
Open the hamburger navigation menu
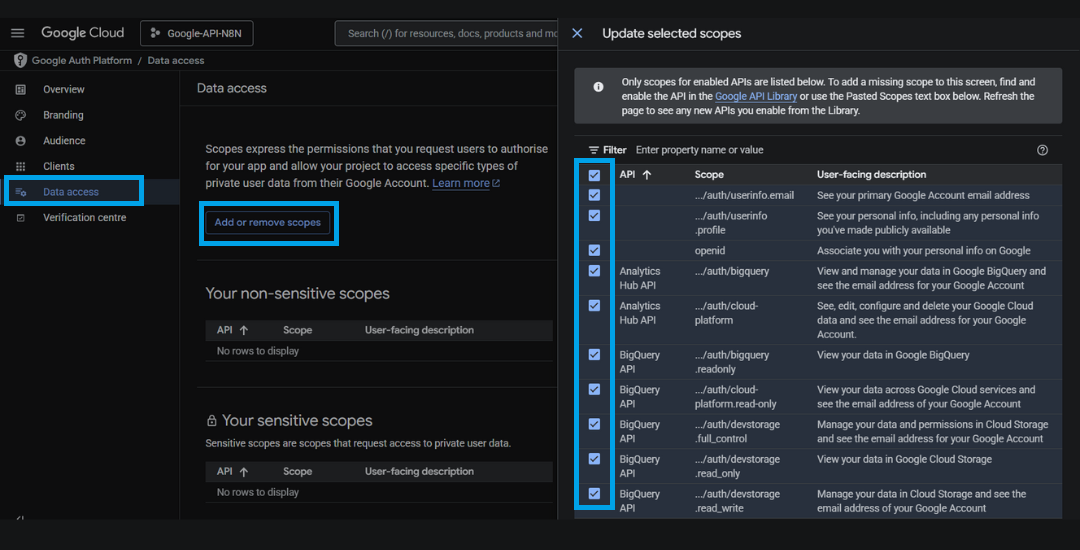pyautogui.click(x=17, y=33)
